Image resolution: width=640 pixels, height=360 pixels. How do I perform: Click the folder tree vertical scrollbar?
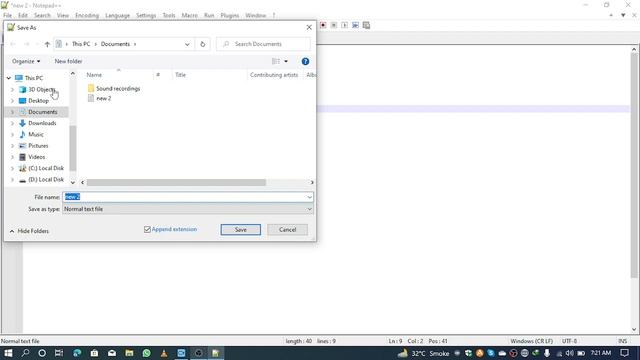[x=73, y=148]
